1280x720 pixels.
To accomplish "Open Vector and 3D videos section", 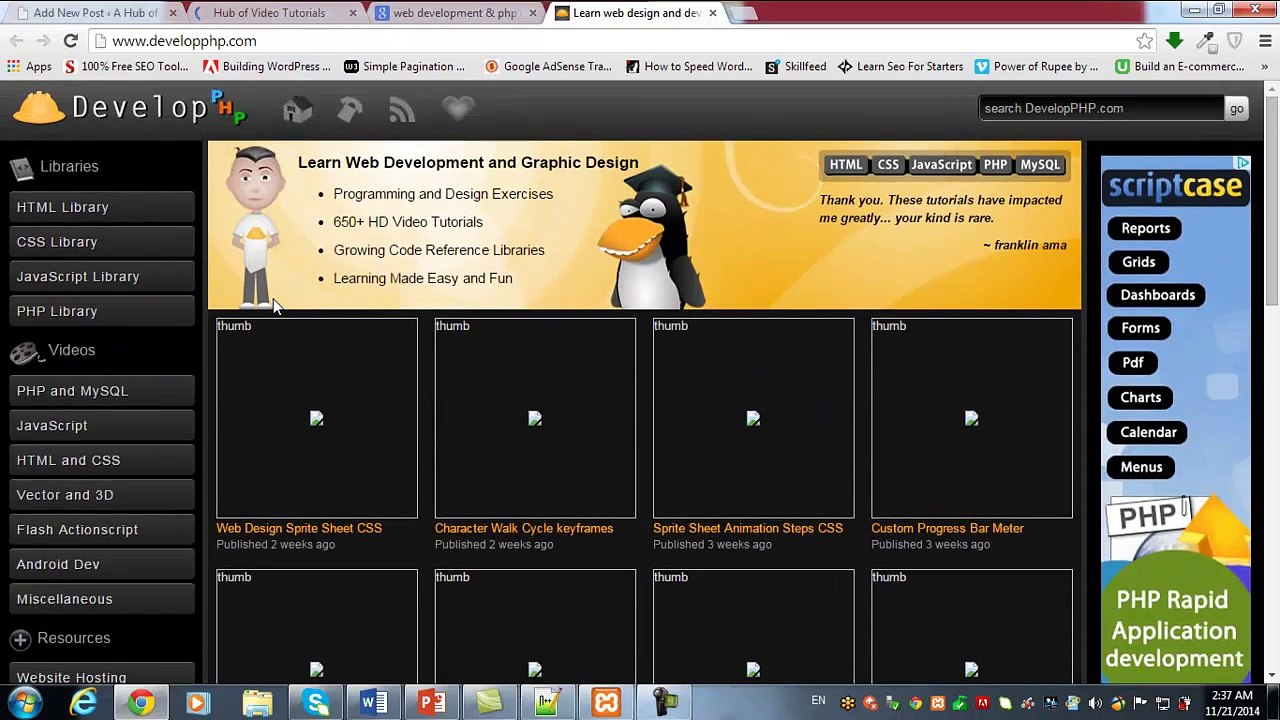I will point(102,495).
